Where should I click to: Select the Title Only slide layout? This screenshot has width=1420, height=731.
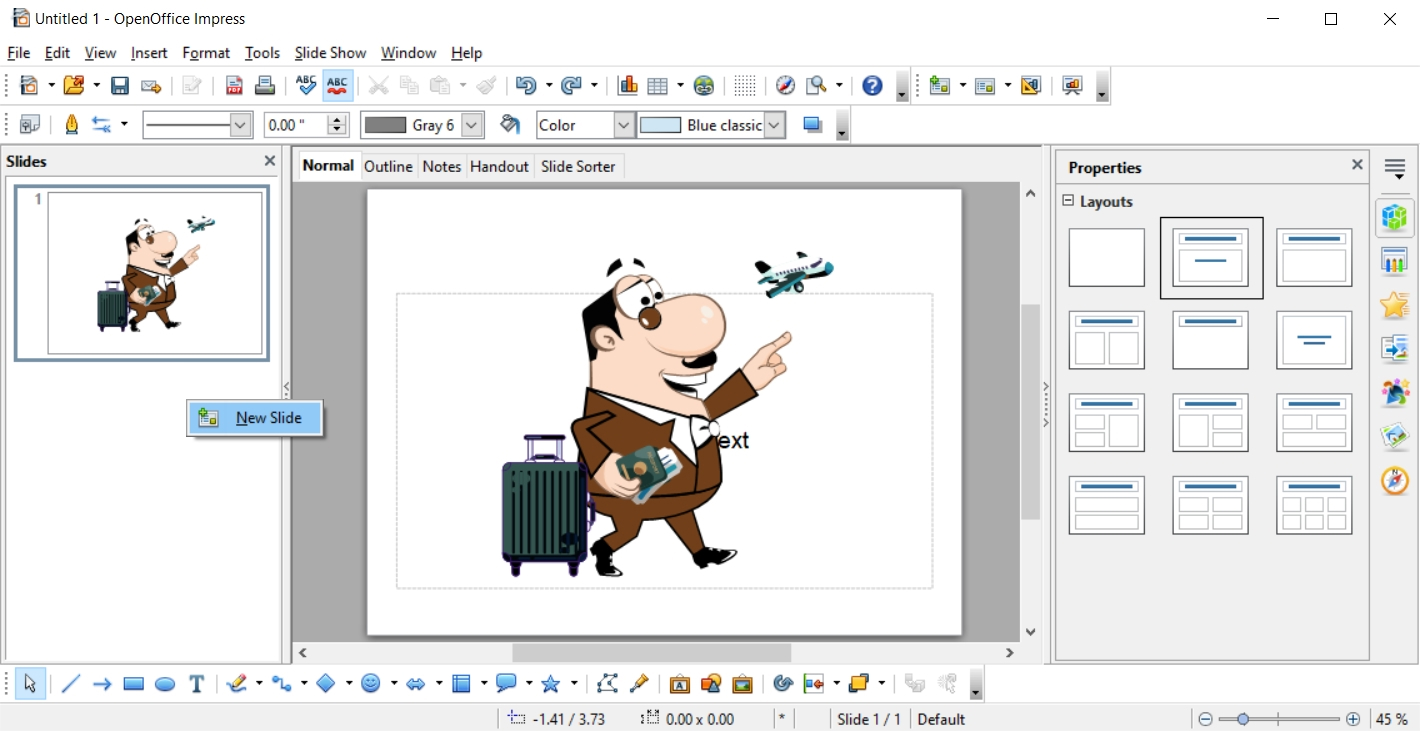[x=1210, y=341]
